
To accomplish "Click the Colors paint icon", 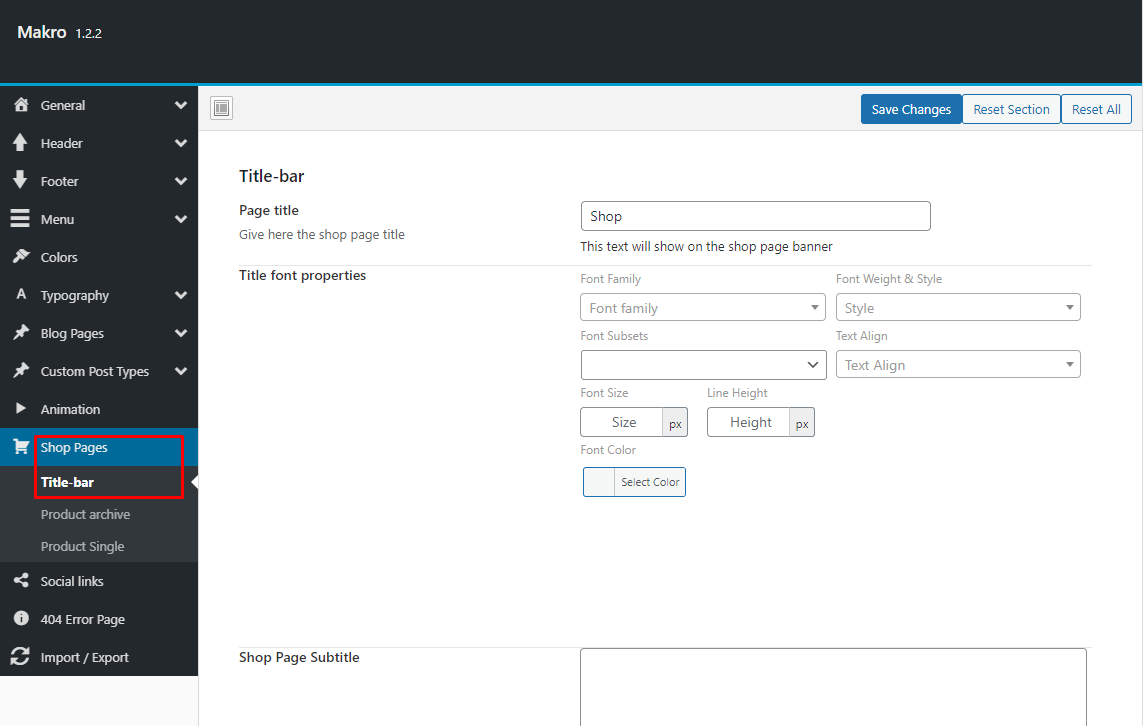I will [x=21, y=257].
